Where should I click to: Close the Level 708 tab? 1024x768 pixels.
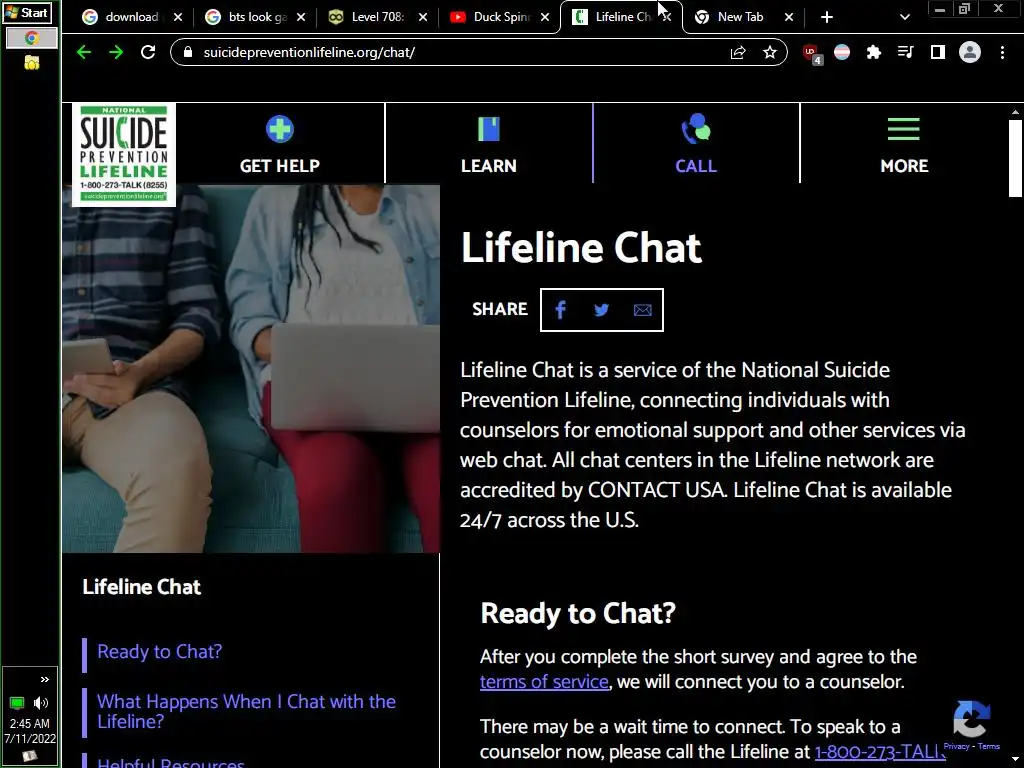point(423,17)
